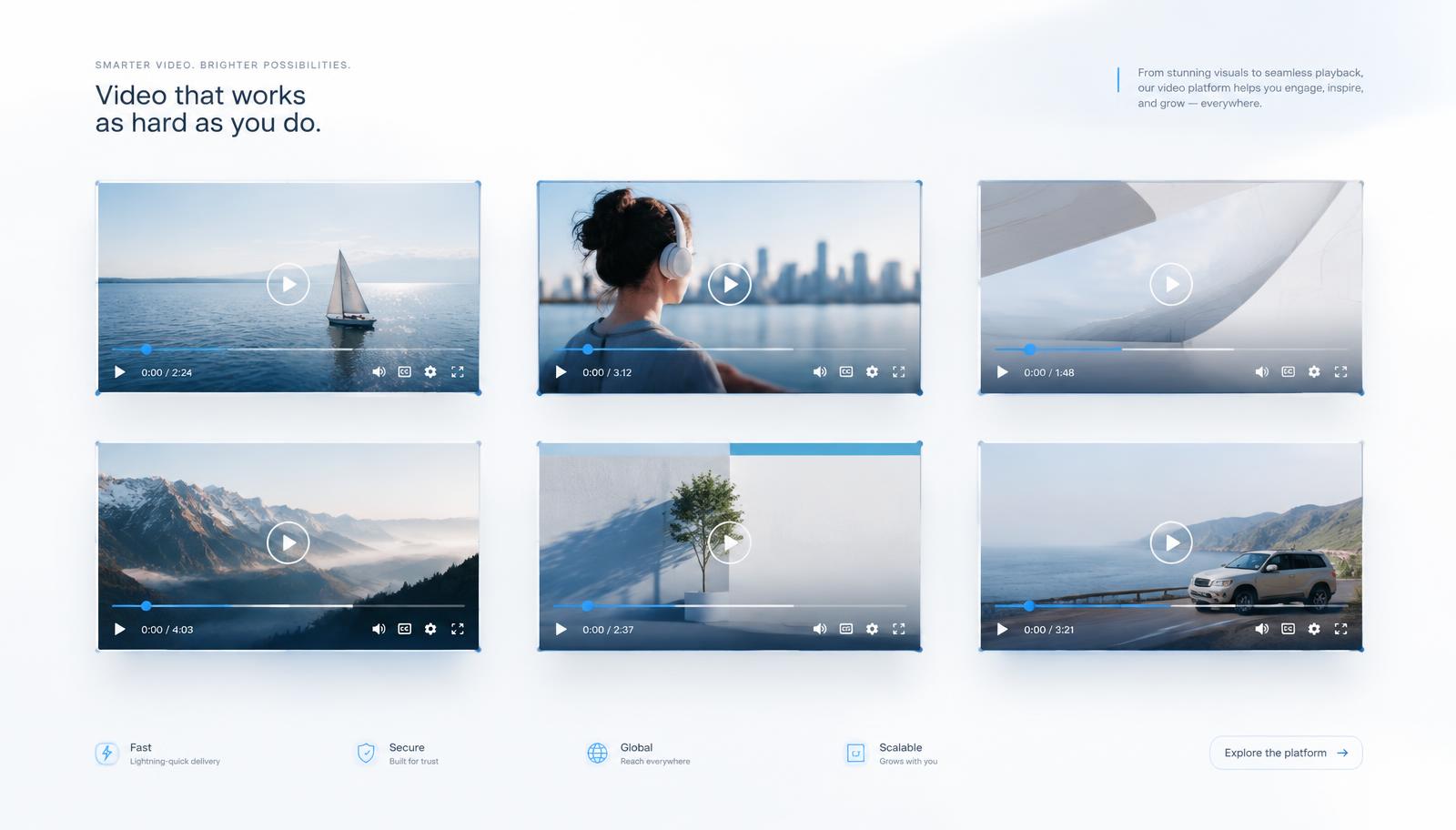1456x830 pixels.
Task: Enter fullscreen on 3:12 video
Action: pyautogui.click(x=899, y=372)
